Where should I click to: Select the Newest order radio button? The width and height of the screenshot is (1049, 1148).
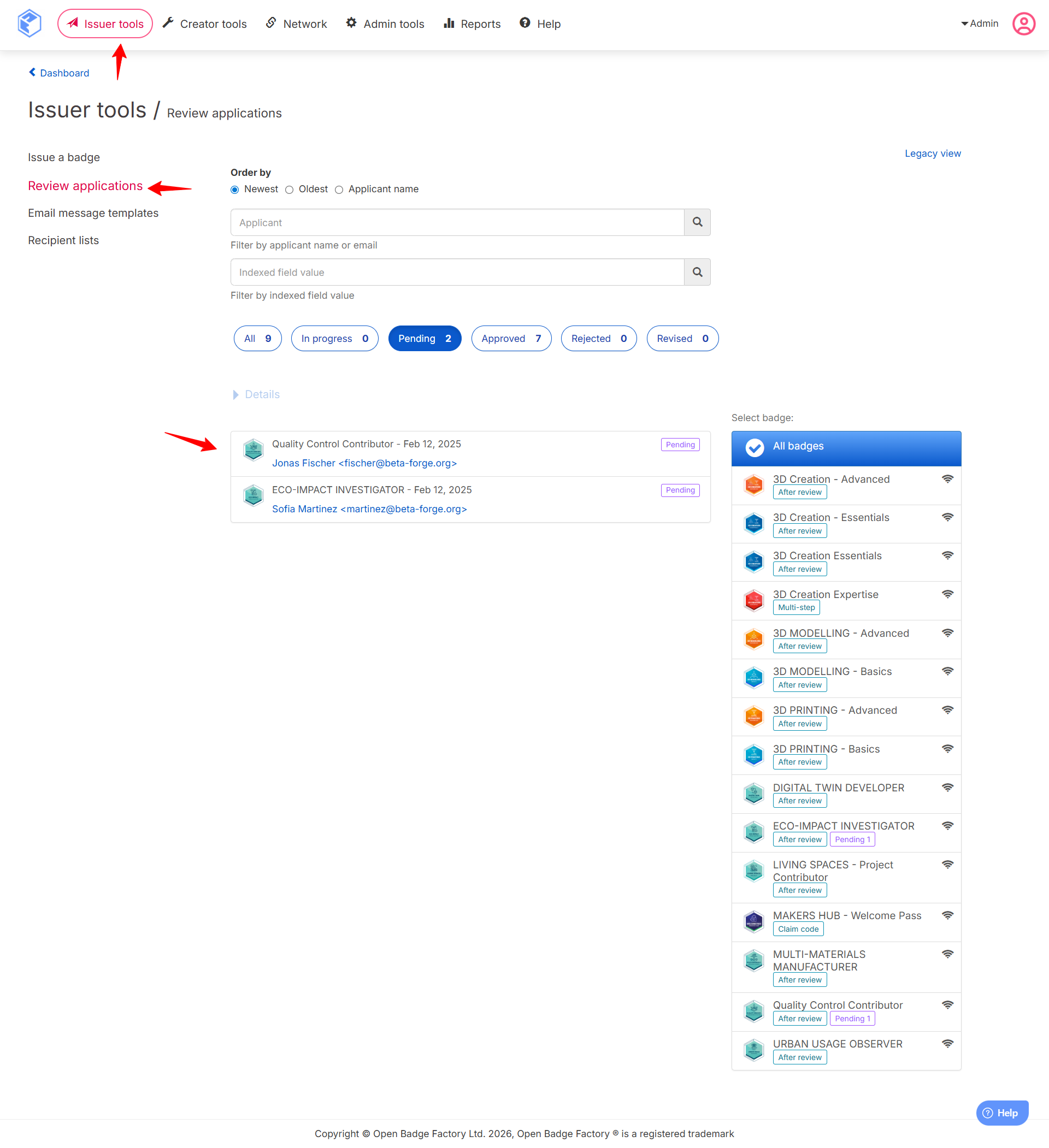[235, 190]
